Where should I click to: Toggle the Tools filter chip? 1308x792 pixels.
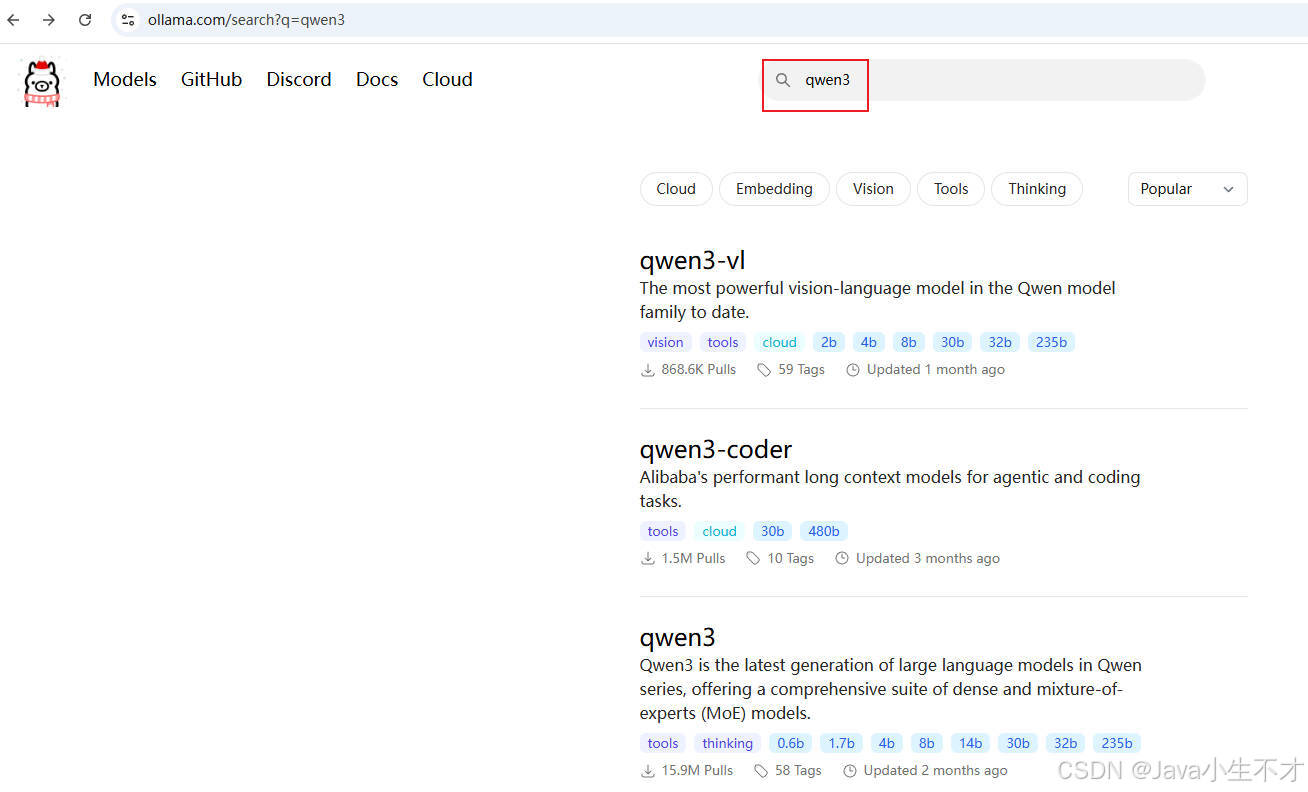point(951,189)
